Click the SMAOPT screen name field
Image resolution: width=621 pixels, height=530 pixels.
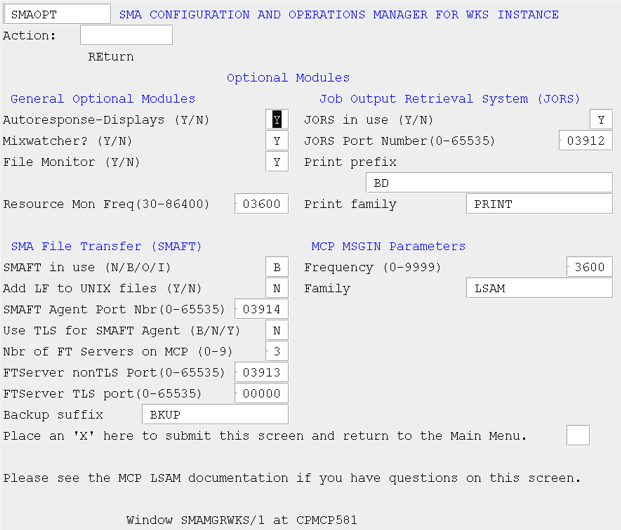(x=57, y=14)
